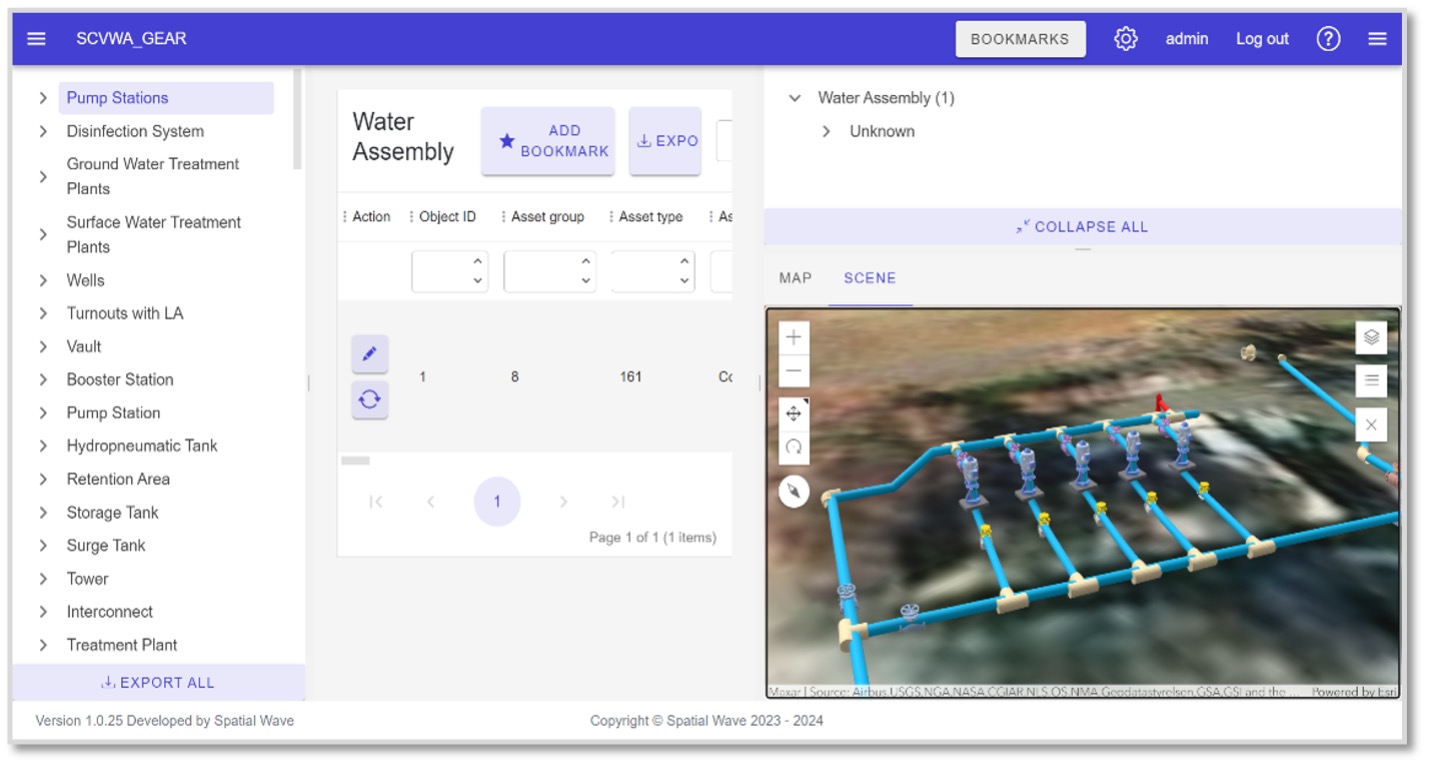Collapse the Water Assembly node in the right panel

(795, 97)
